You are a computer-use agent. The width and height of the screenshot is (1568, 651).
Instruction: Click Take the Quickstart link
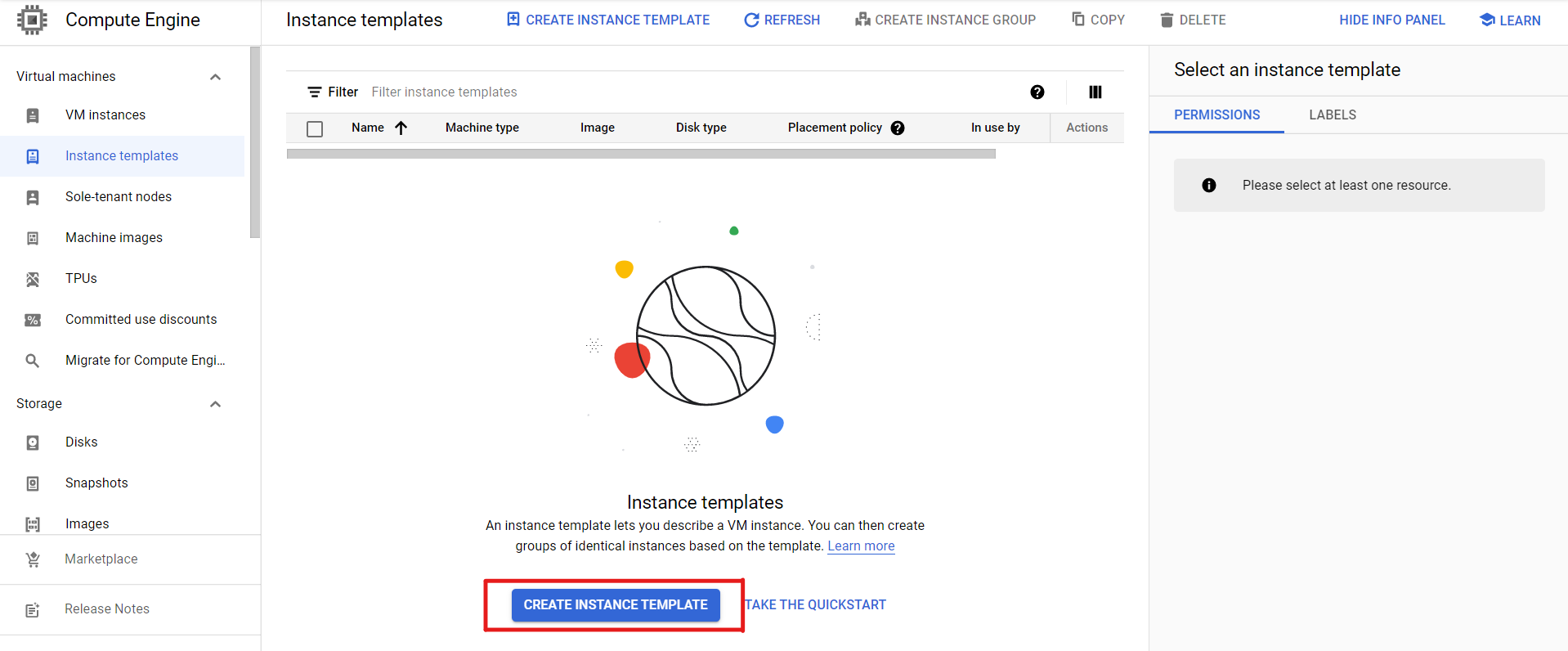click(x=815, y=605)
